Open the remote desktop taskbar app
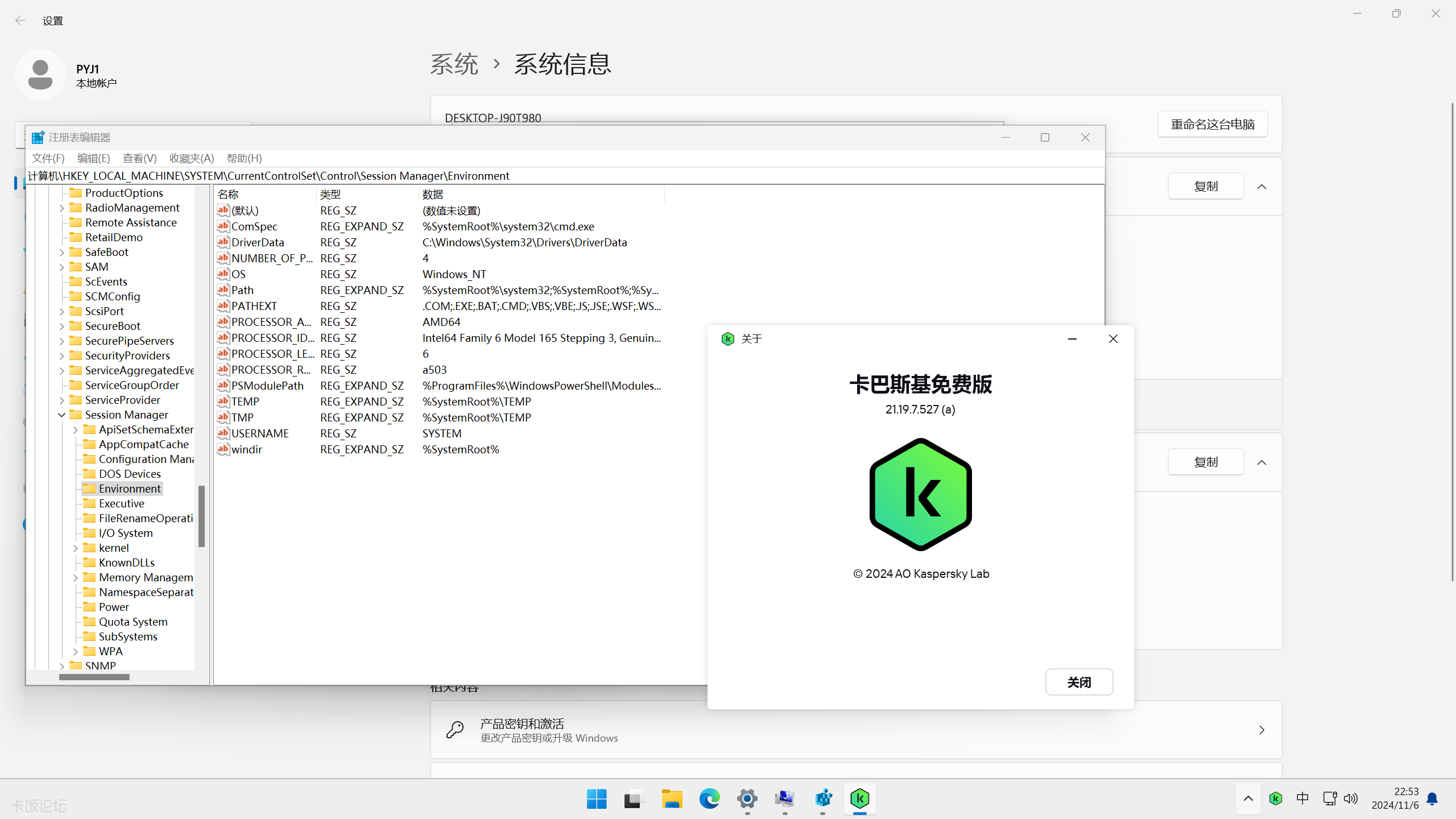This screenshot has width=1456, height=819. tap(785, 799)
